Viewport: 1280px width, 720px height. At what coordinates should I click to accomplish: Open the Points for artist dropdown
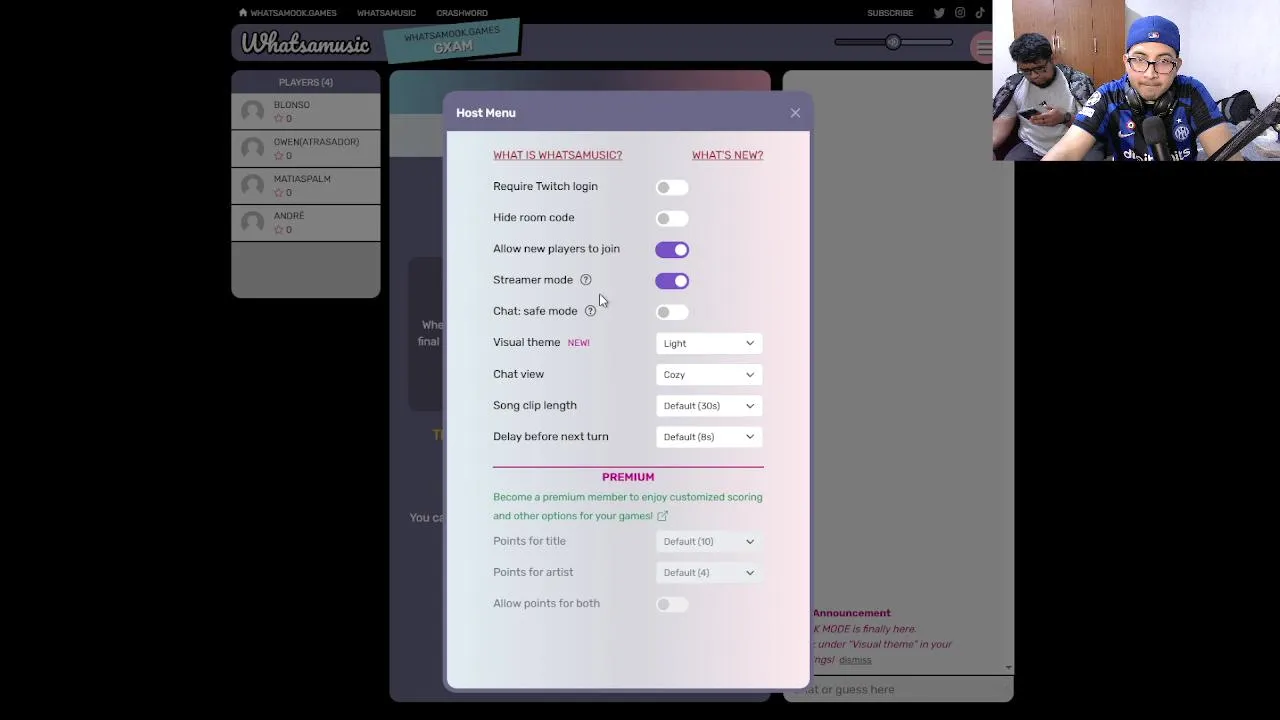(x=709, y=572)
